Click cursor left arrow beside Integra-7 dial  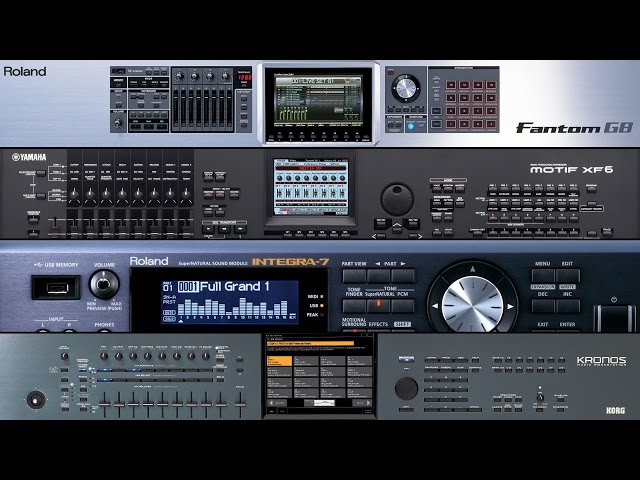click(x=435, y=306)
